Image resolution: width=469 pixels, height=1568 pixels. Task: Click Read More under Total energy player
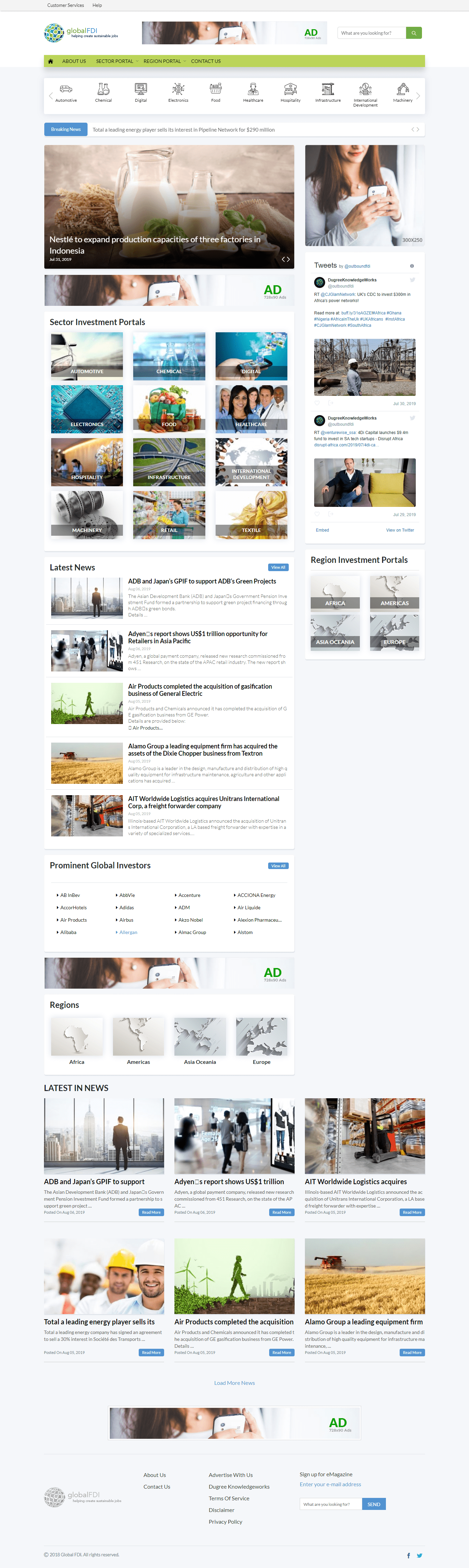(x=151, y=1353)
